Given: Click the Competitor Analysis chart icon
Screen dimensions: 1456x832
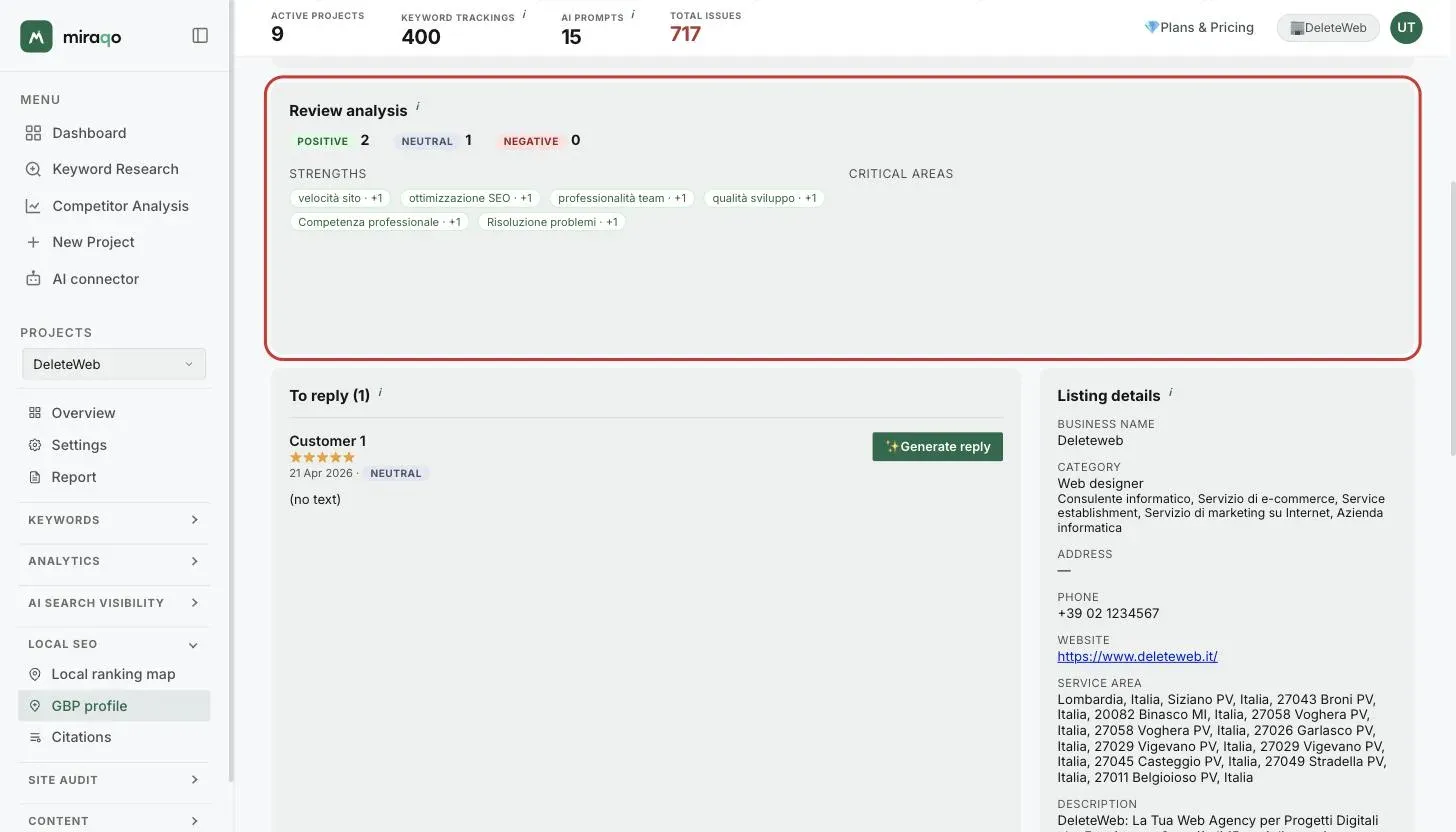Looking at the screenshot, I should click(33, 206).
